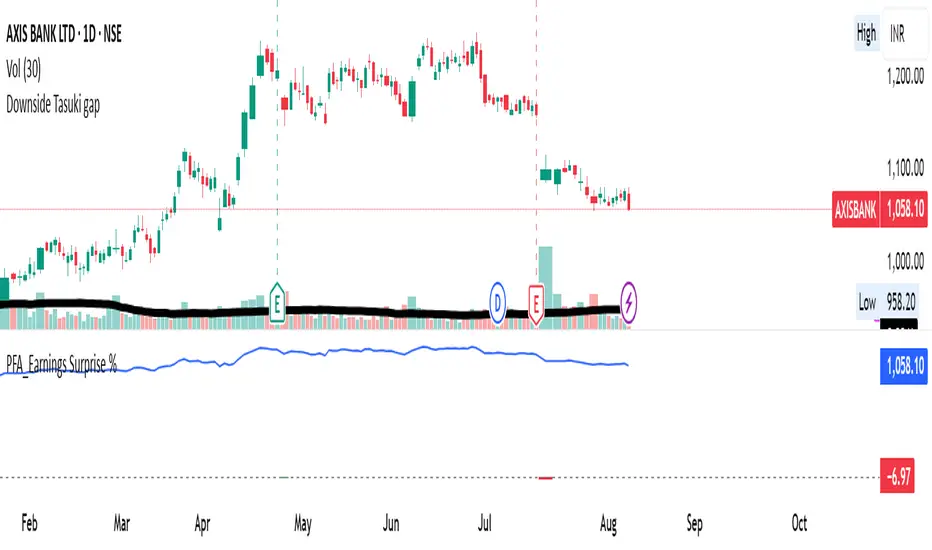932x550 pixels.
Task: Select the PFA_Earnings Surprise % legend
Action: (61, 364)
